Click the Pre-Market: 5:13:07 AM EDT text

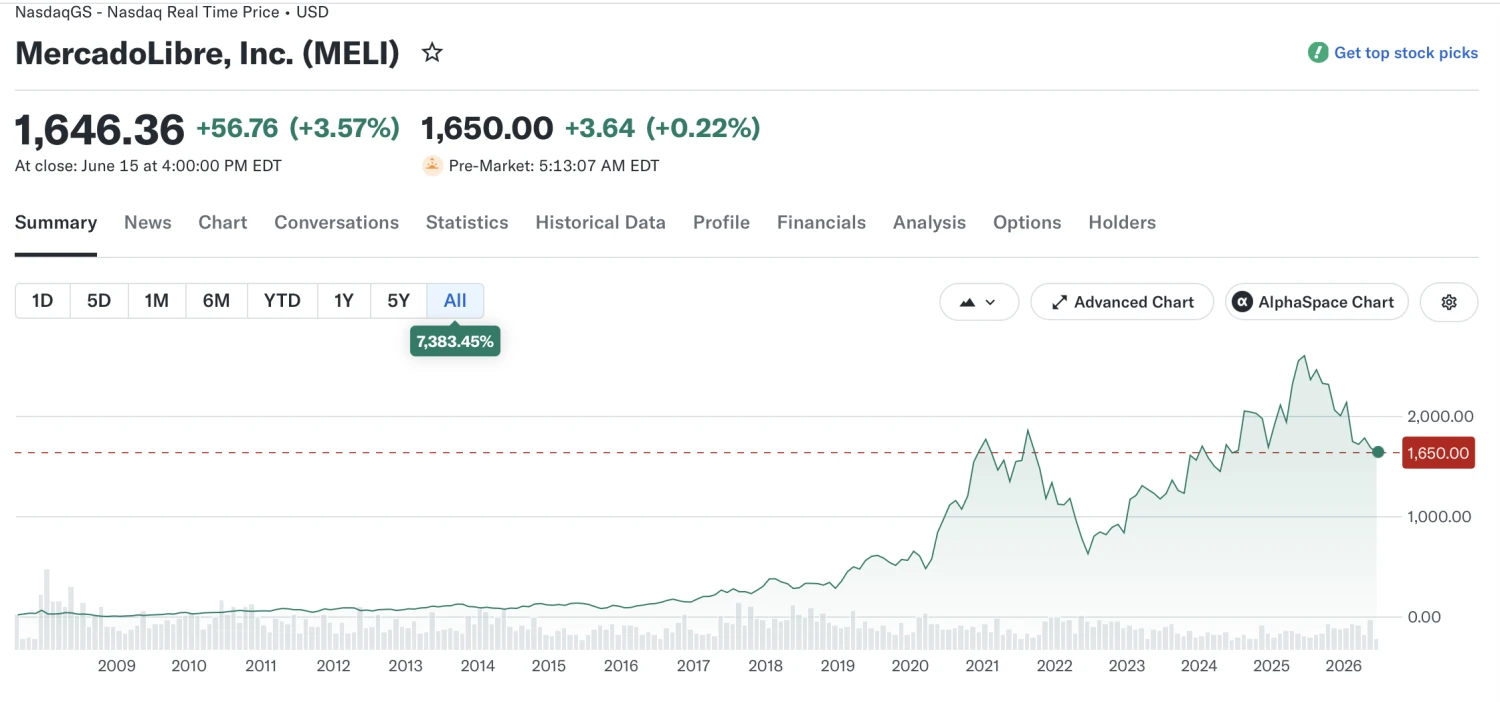(x=554, y=166)
